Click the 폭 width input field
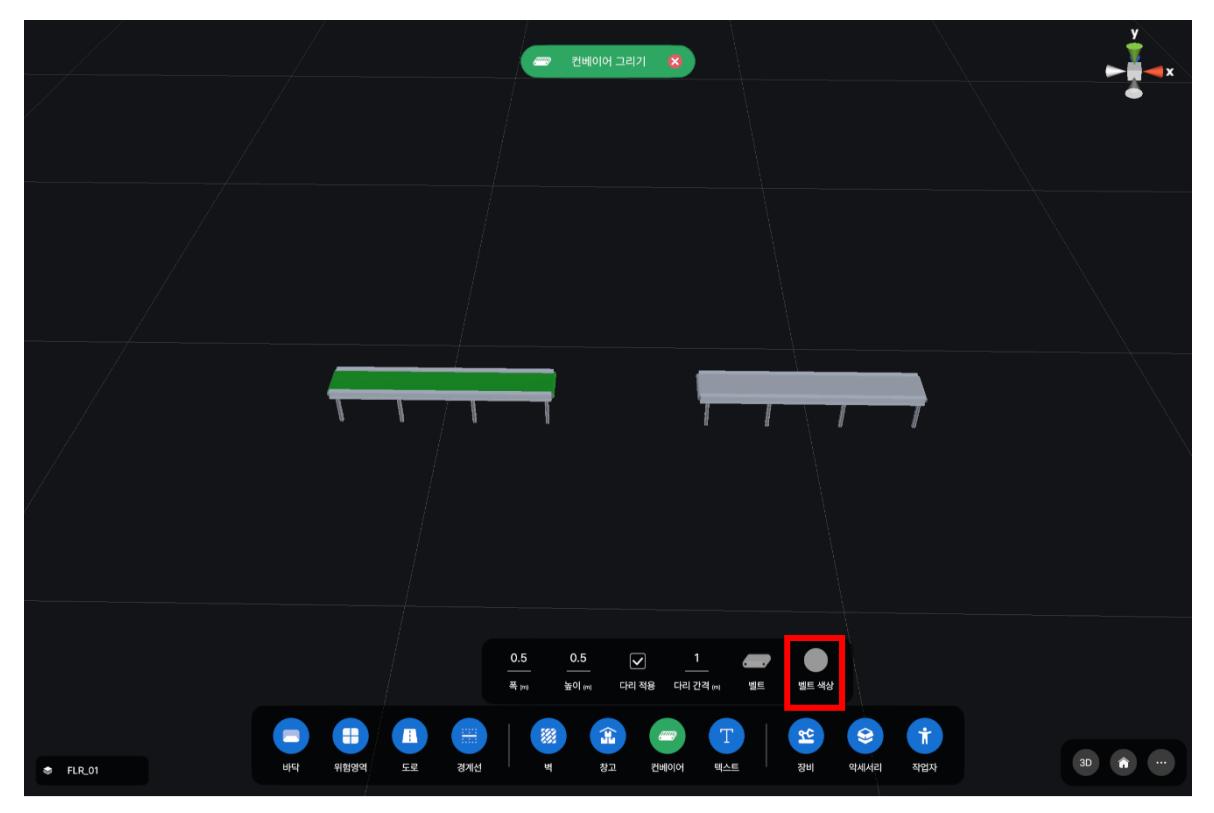The width and height of the screenshot is (1214, 813). pyautogui.click(x=519, y=659)
